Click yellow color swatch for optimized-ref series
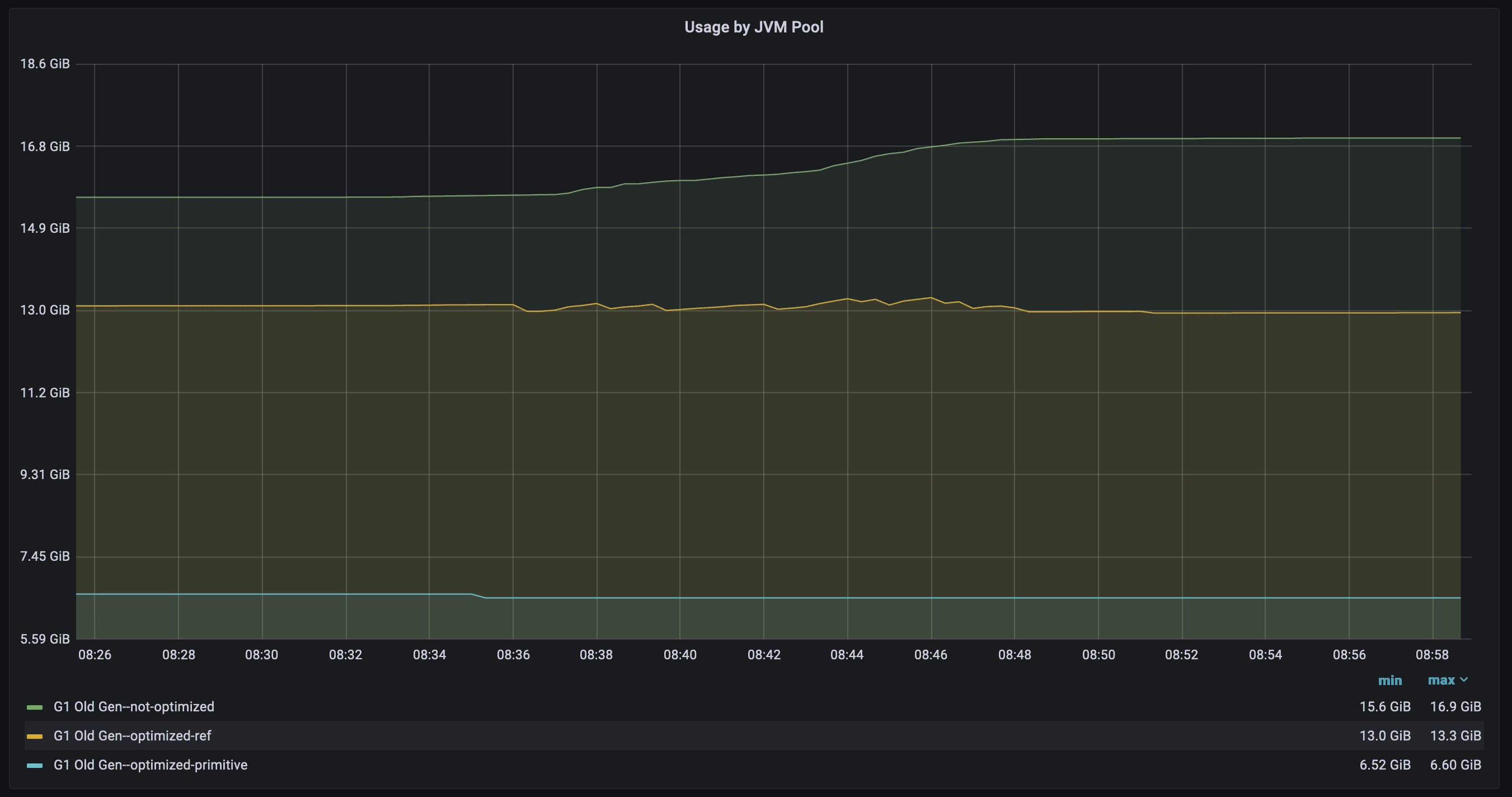Viewport: 1512px width, 797px height. point(35,737)
